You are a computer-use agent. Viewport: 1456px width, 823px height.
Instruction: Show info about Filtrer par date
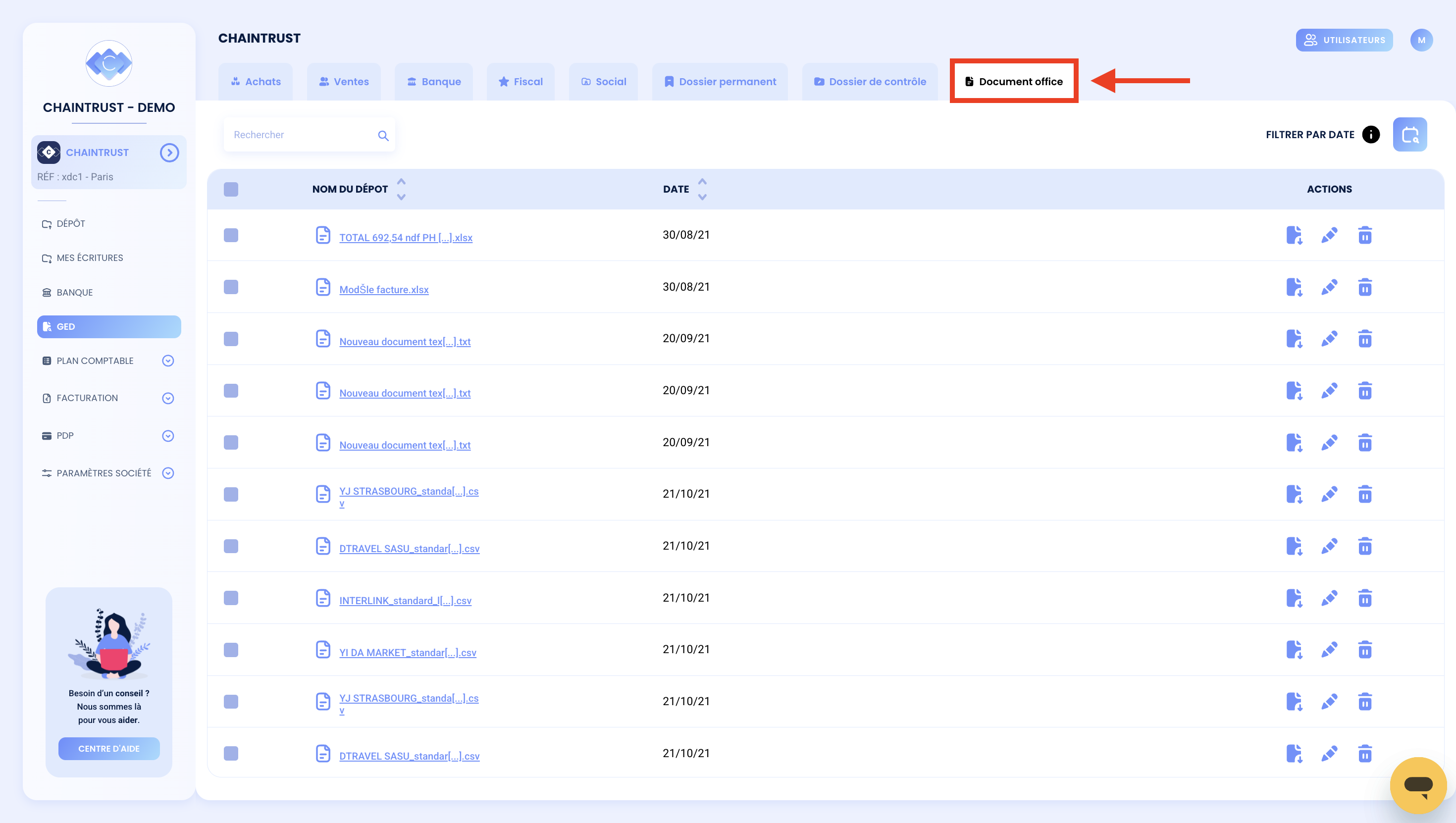pos(1371,135)
